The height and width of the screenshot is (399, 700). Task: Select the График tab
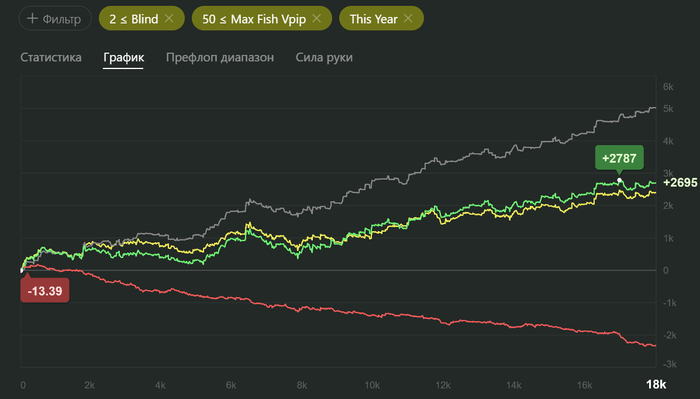[x=124, y=58]
